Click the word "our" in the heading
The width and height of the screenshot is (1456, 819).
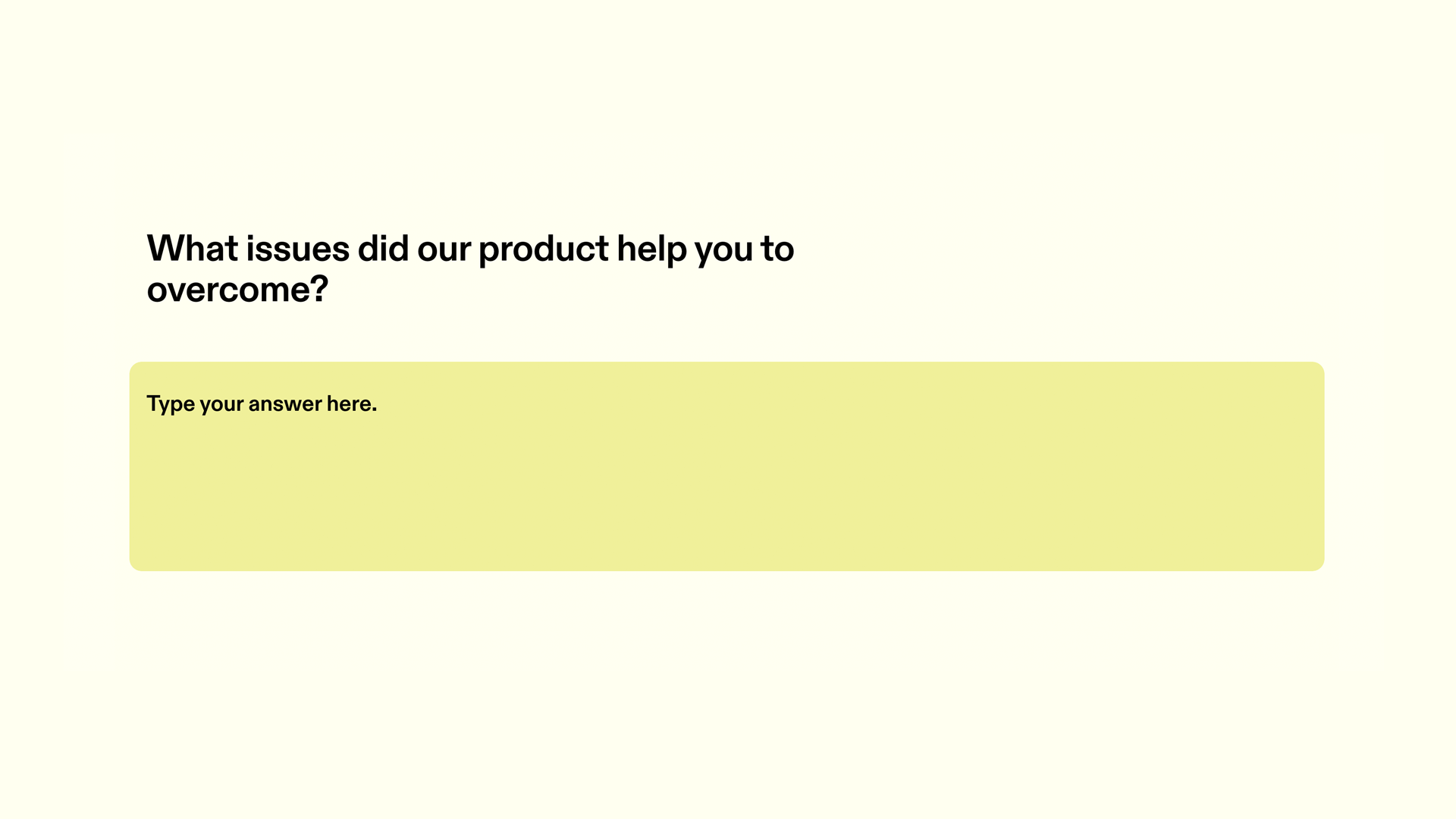coord(444,250)
